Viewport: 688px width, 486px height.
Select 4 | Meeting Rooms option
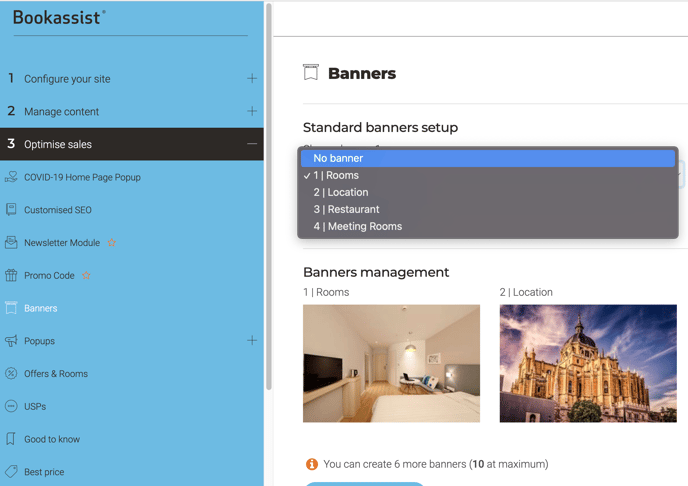(357, 226)
